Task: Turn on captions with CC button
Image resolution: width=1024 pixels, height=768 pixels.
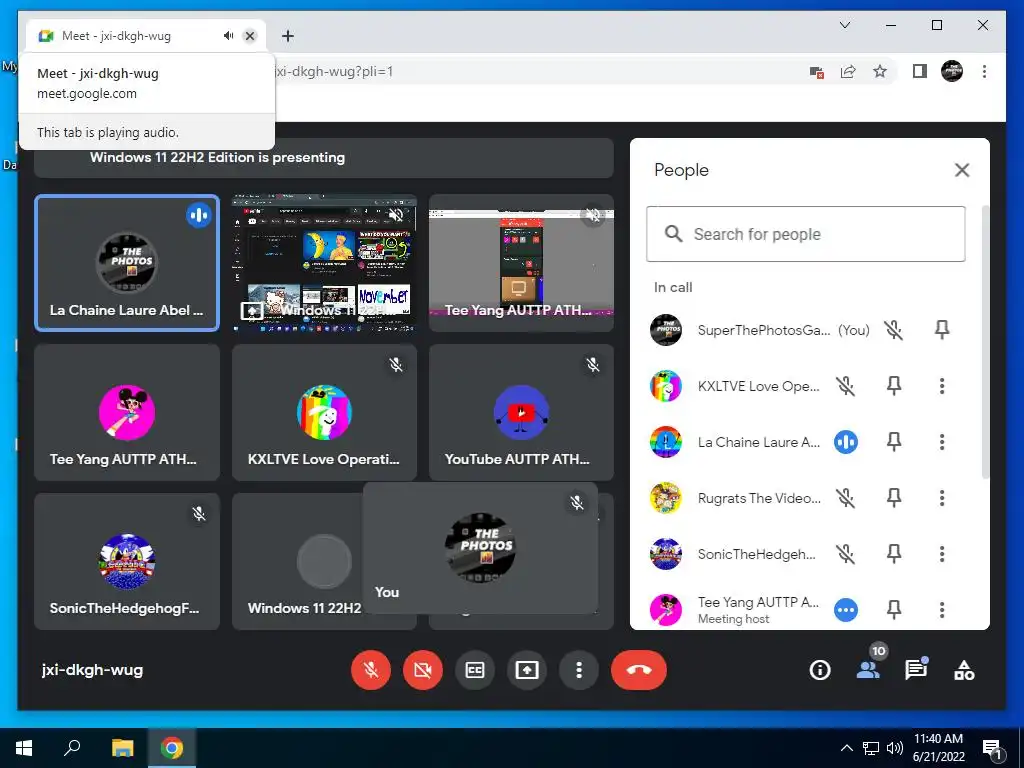Action: coord(475,670)
